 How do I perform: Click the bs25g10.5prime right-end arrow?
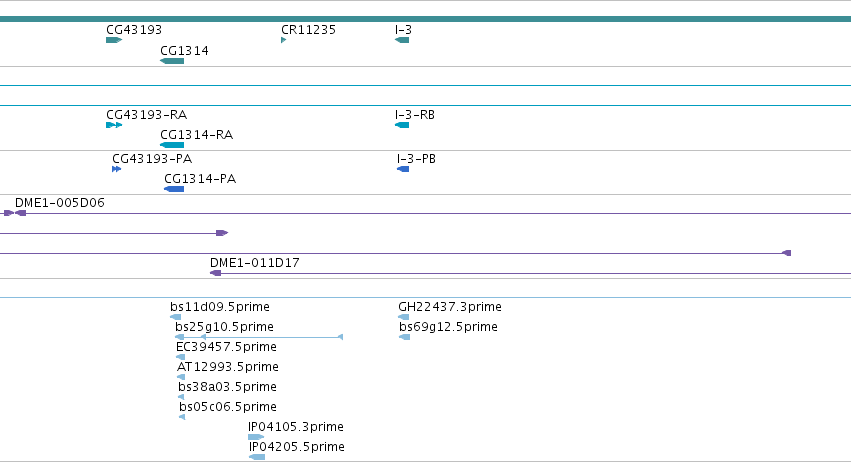coord(340,337)
